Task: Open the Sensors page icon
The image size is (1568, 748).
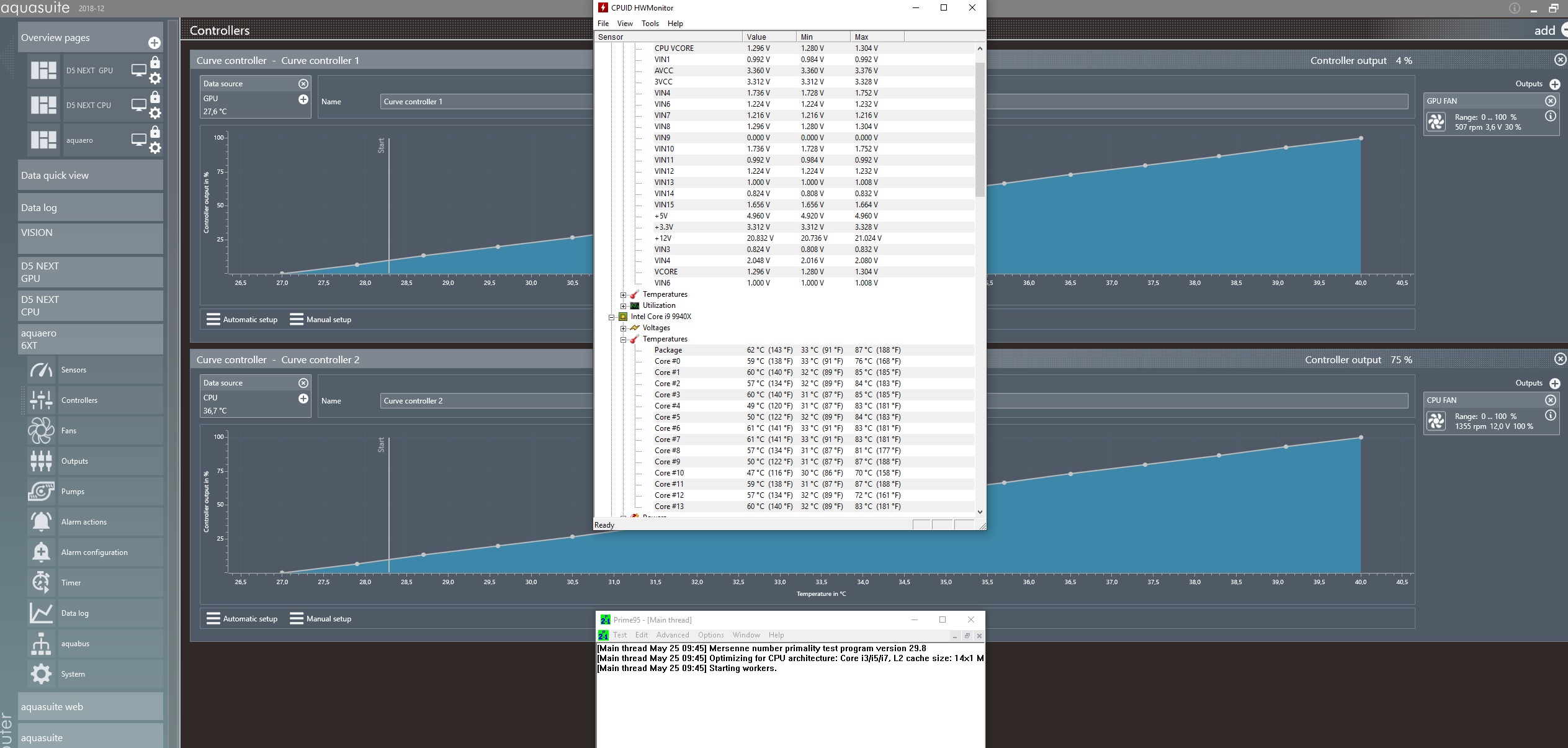Action: [x=41, y=370]
